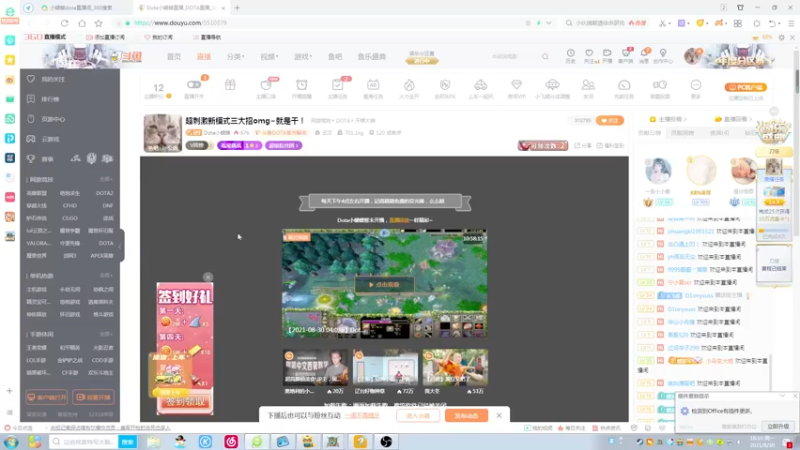Open the 鱼吧 navigation tab

pos(335,57)
